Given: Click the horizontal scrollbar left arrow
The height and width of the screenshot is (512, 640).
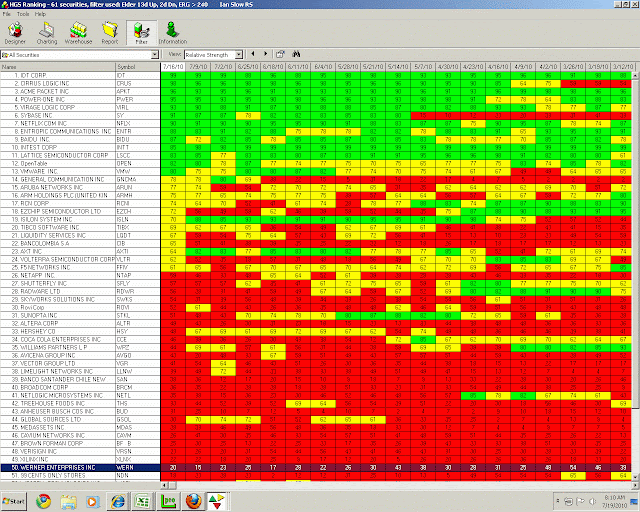Looking at the screenshot, I should tap(164, 485).
